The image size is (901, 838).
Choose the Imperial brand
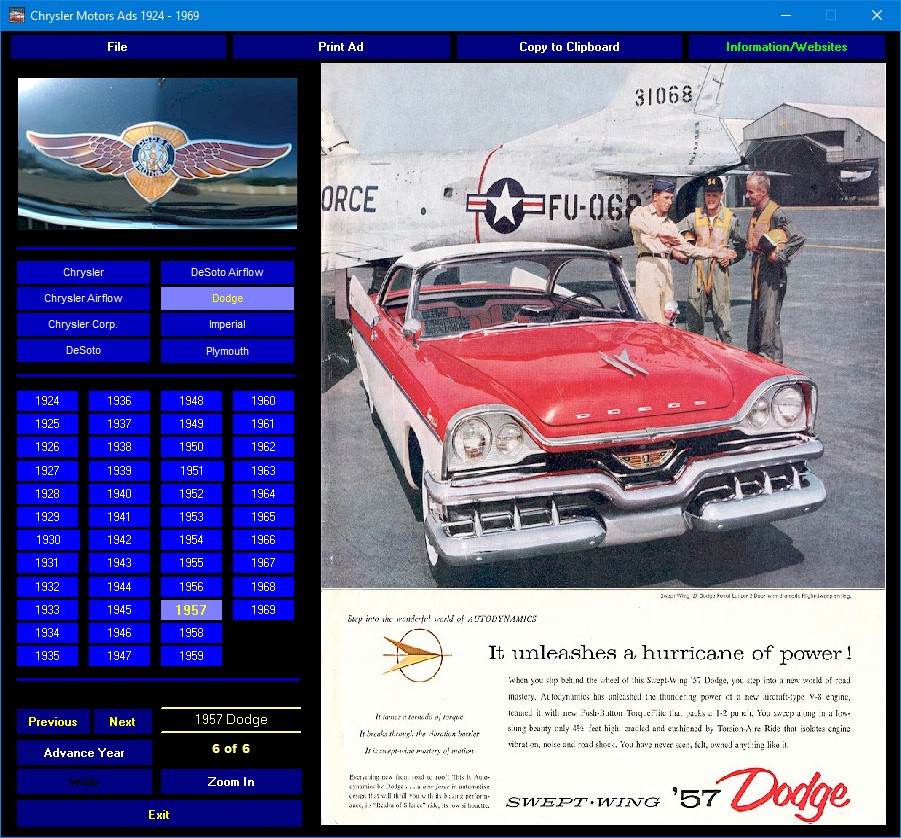[x=227, y=324]
